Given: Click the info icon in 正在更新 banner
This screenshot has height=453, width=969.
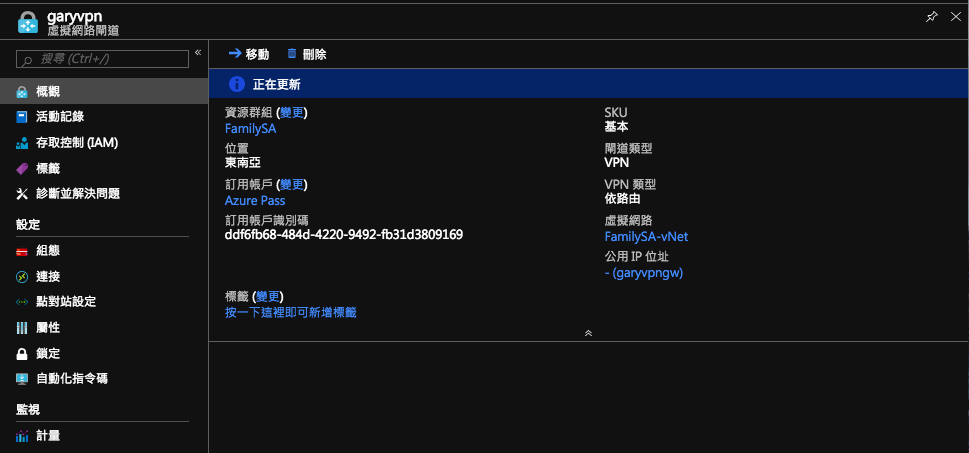Looking at the screenshot, I should 237,84.
